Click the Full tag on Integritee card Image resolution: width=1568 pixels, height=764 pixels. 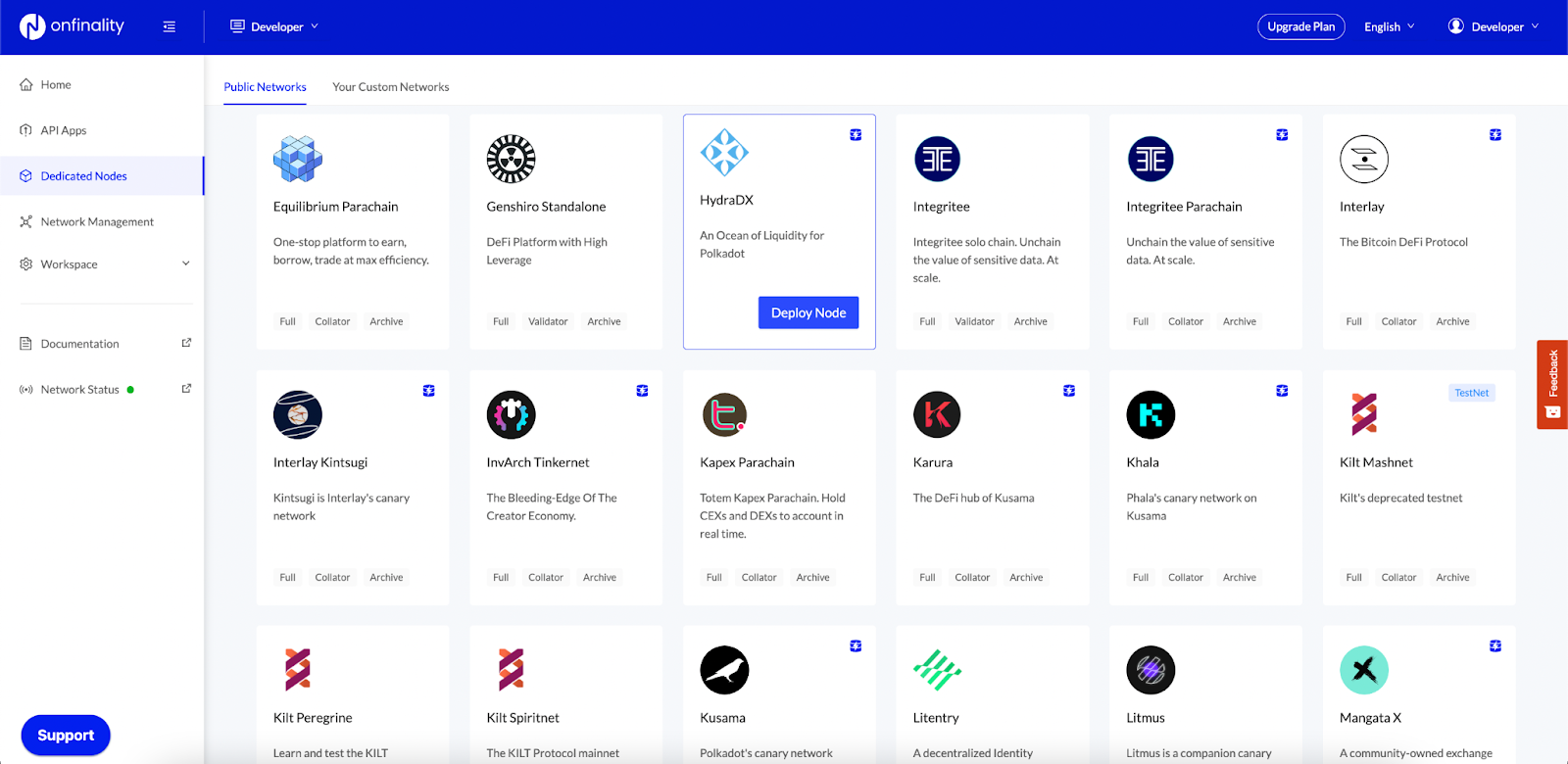[x=927, y=321]
